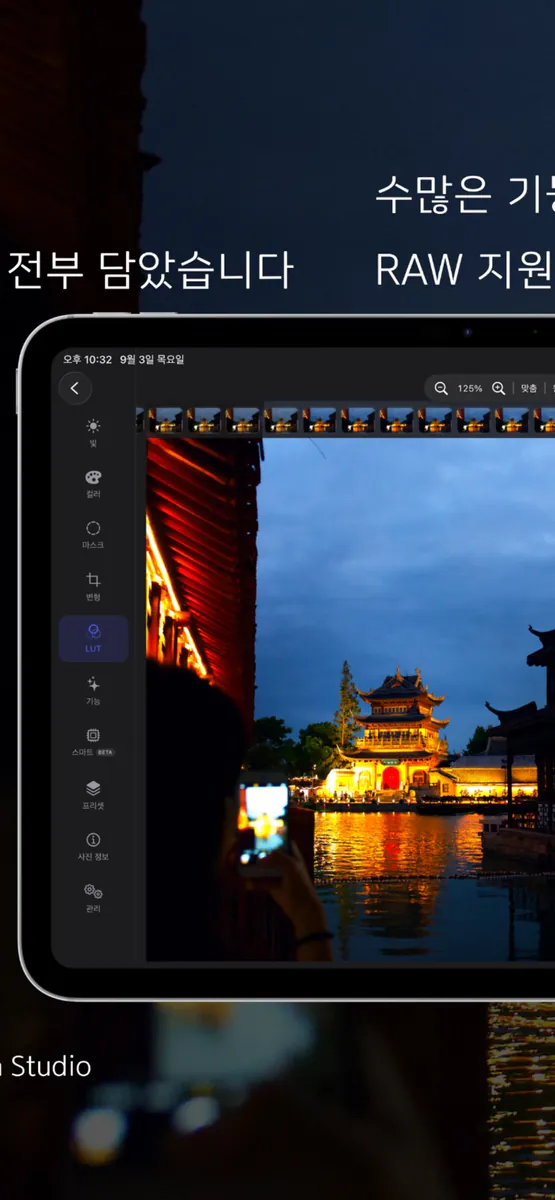
Task: Tap the BETA badge beside 스마트
Action: pyautogui.click(x=106, y=752)
